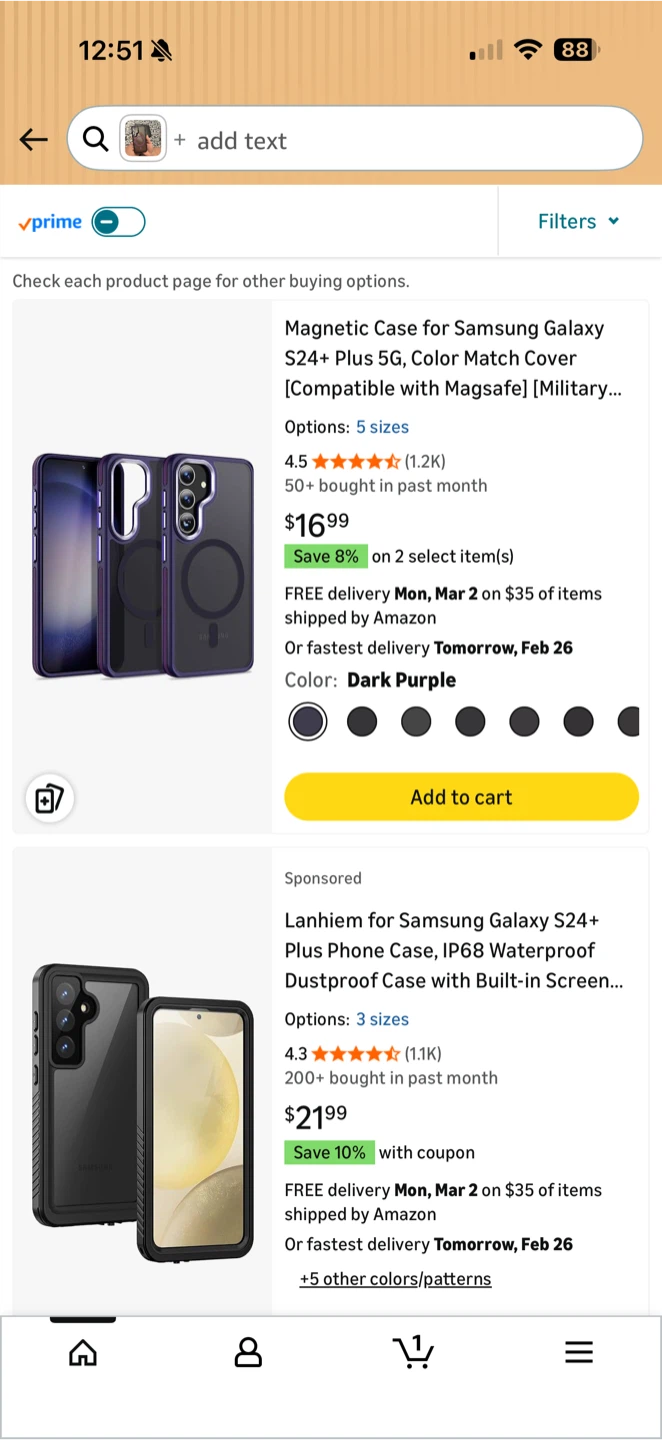Open the image search thumbnail in search bar
The image size is (662, 1440).
(143, 139)
